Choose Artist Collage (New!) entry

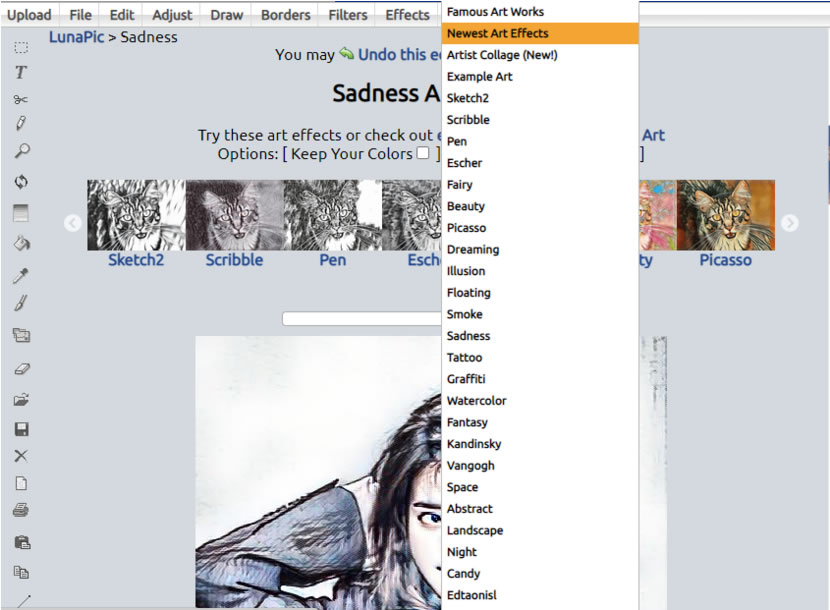(x=540, y=55)
